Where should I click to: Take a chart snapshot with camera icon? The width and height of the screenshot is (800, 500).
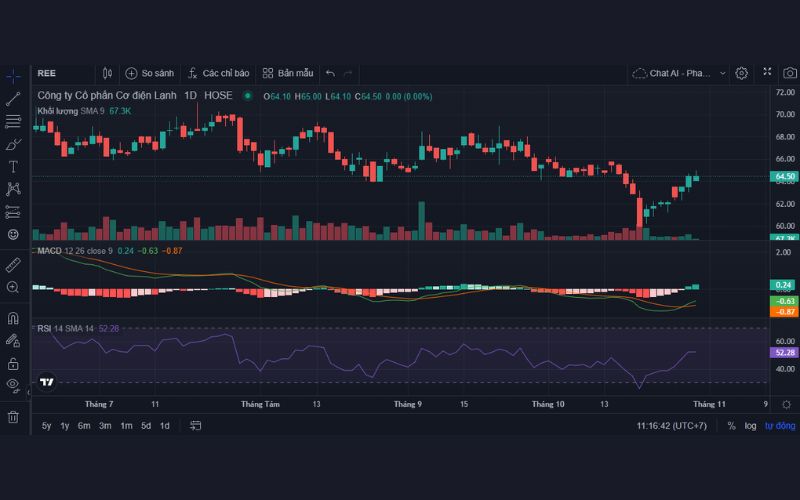[790, 73]
